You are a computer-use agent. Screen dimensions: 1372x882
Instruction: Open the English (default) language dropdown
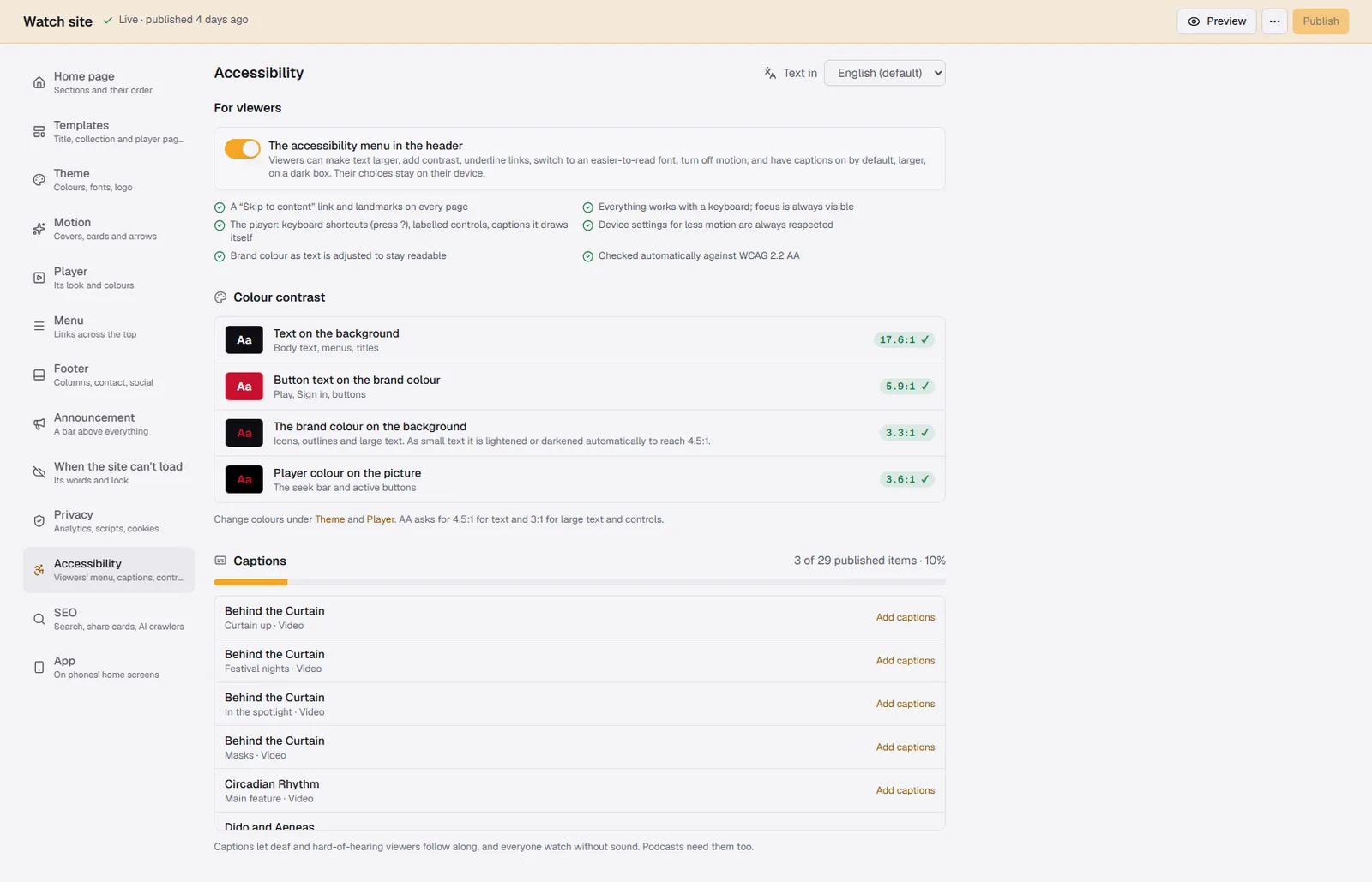click(x=884, y=73)
